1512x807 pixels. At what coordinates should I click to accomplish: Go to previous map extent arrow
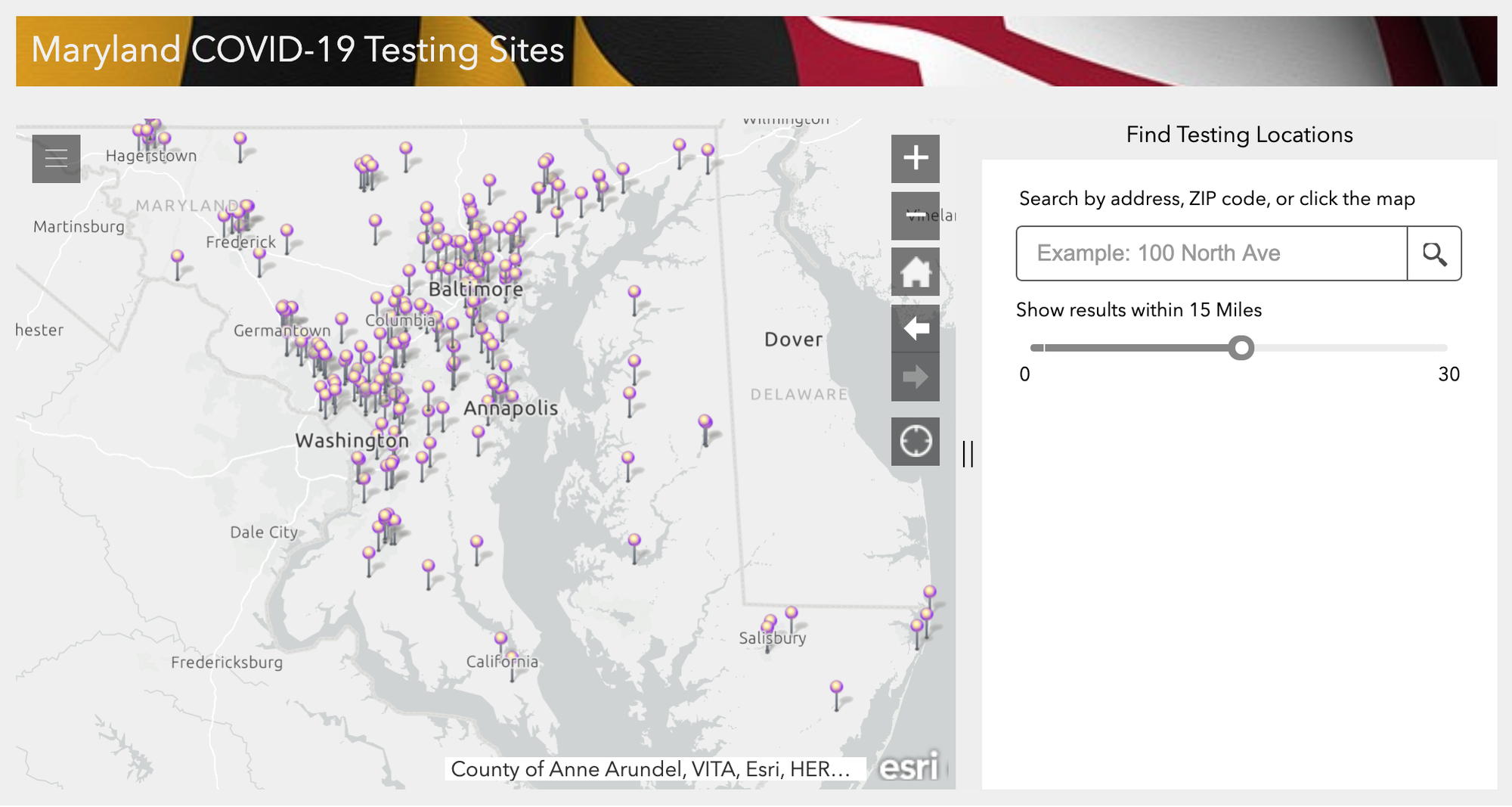(915, 329)
